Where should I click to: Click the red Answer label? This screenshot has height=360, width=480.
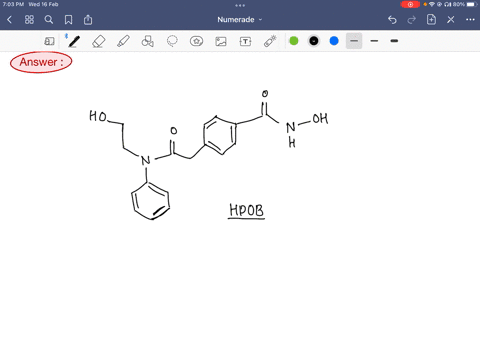[x=41, y=62]
